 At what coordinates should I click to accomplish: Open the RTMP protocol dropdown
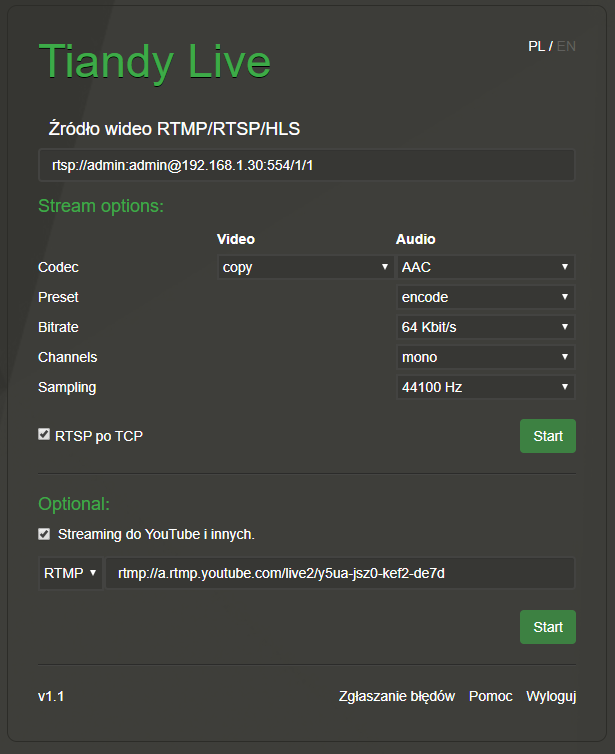70,573
